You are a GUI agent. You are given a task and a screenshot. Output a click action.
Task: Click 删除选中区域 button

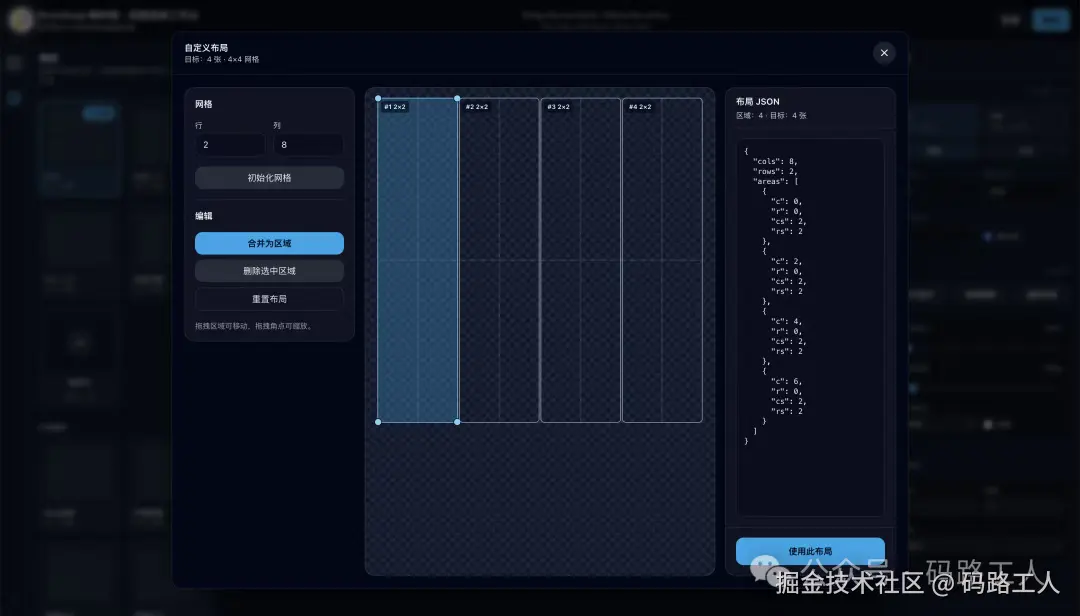269,271
